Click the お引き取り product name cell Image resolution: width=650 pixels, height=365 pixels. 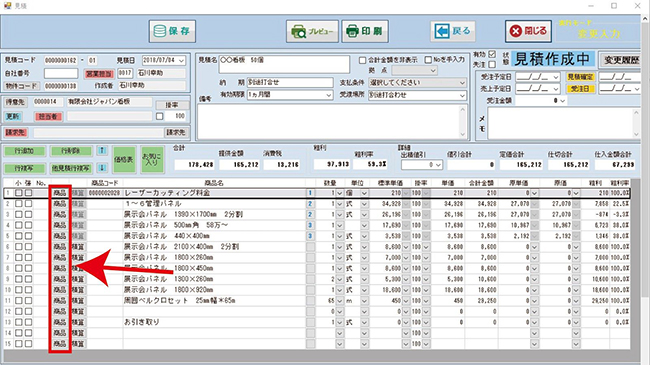[x=214, y=322]
